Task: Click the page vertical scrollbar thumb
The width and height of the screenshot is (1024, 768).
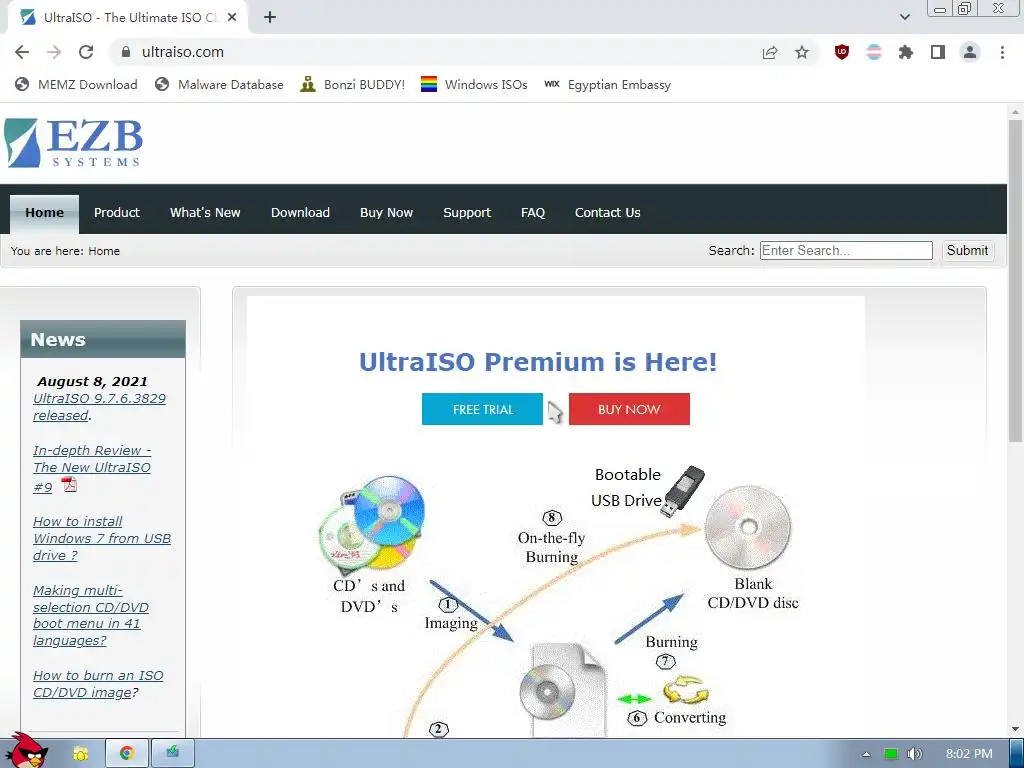Action: tap(1015, 281)
